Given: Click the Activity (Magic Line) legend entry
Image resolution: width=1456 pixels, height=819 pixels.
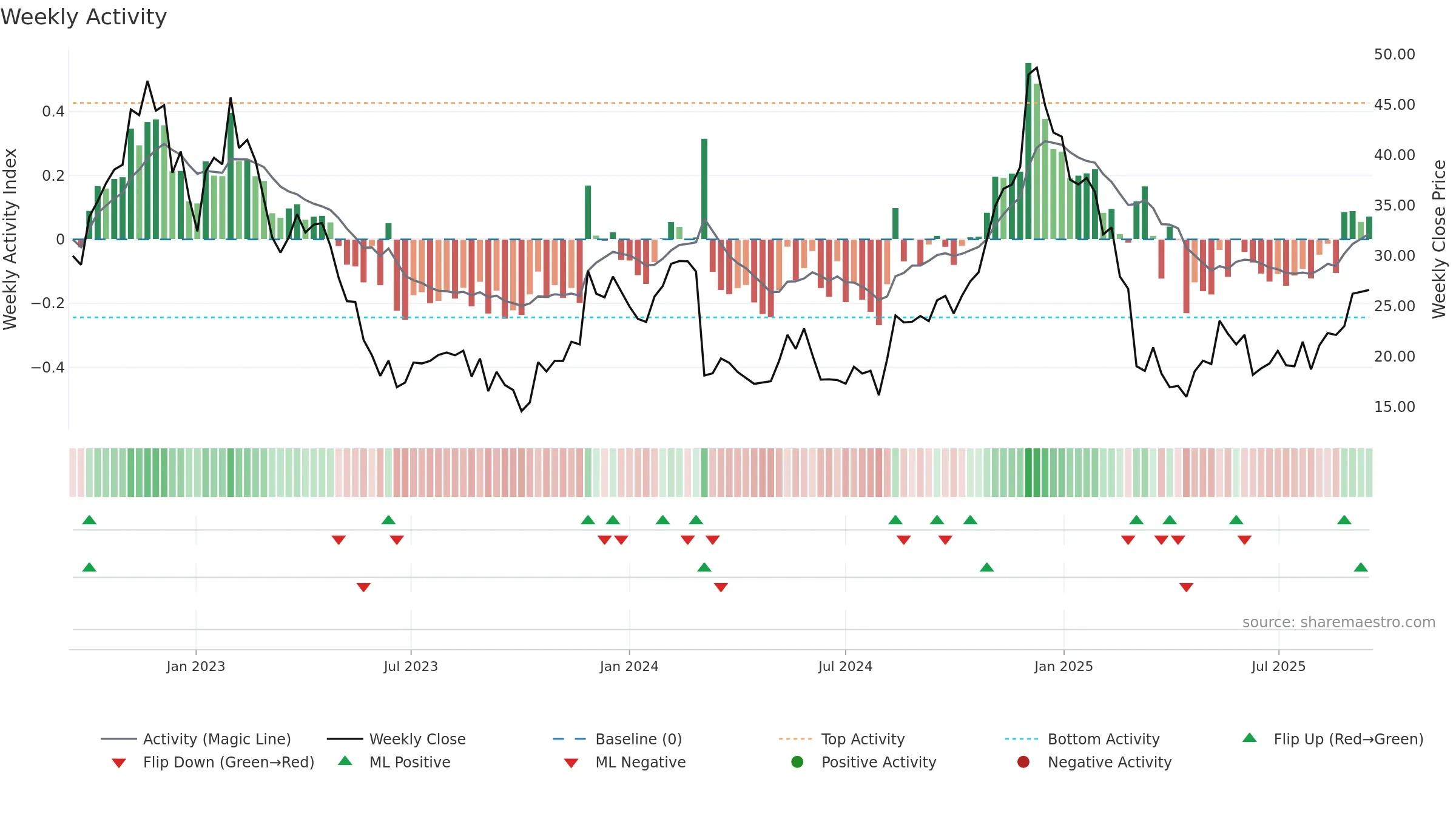Looking at the screenshot, I should [x=196, y=739].
